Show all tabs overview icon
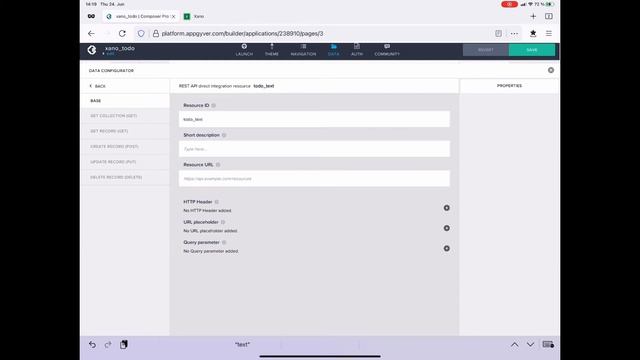This screenshot has width=640, height=360. point(549,16)
